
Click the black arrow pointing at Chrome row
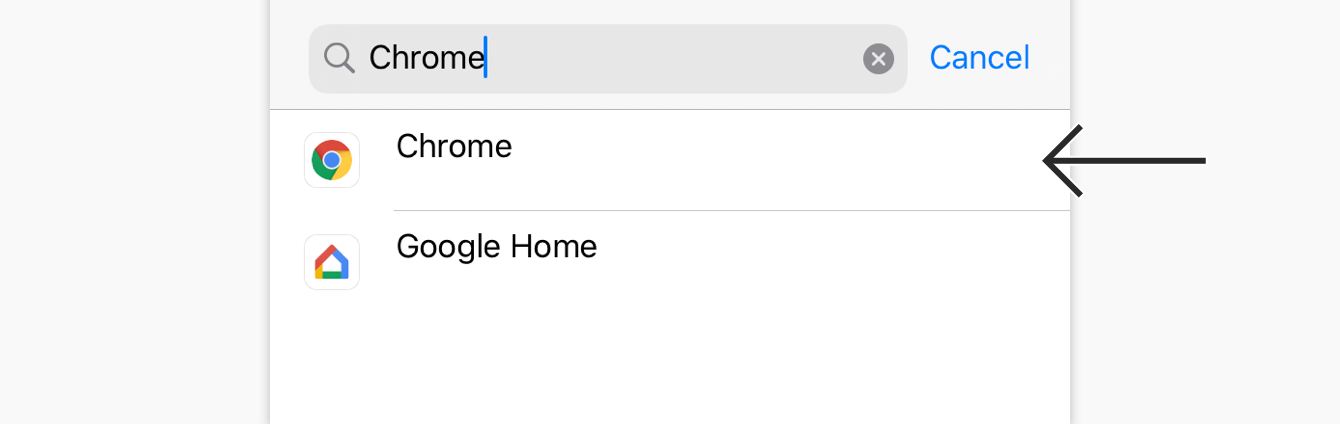click(1124, 160)
